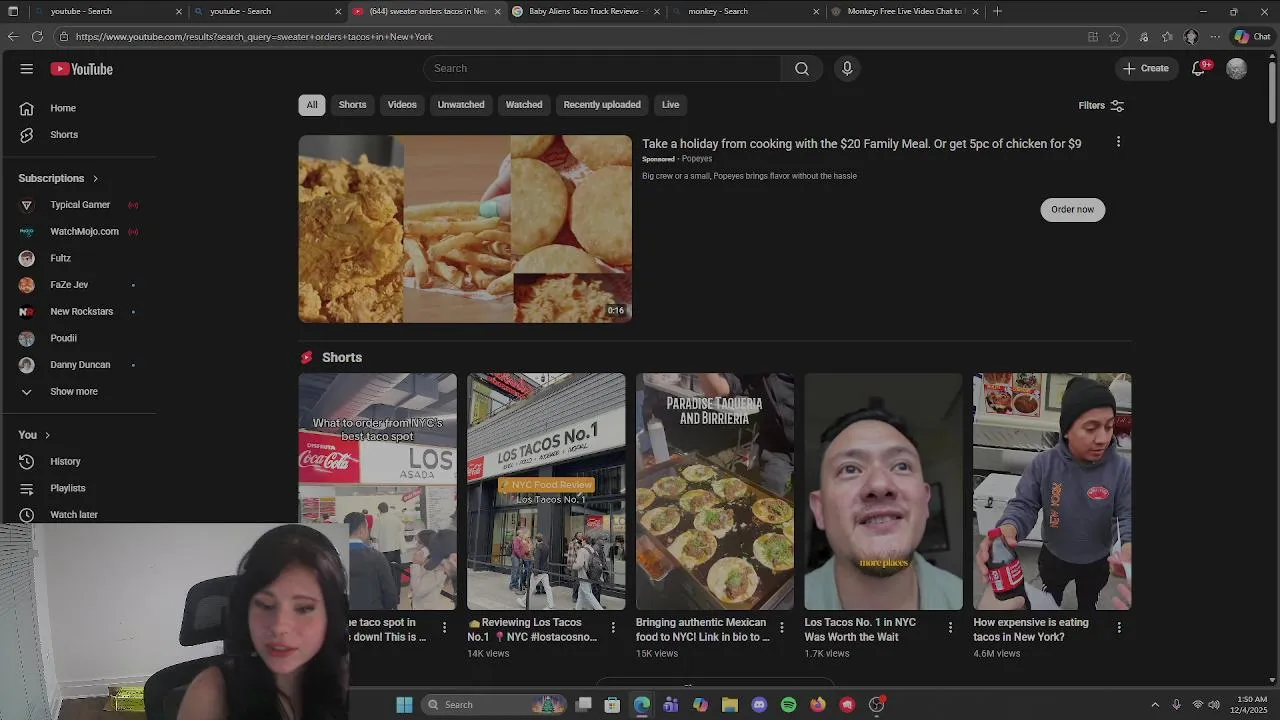Close the 'sweater orders tacos' browser tab
The width and height of the screenshot is (1280, 720).
click(x=497, y=11)
